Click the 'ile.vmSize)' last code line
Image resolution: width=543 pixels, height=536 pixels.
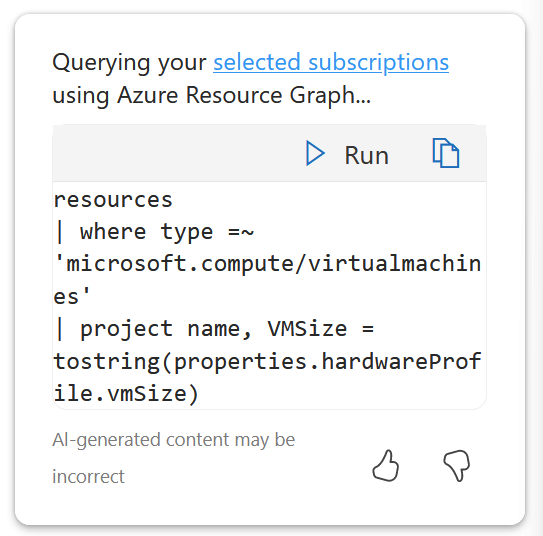[126, 394]
